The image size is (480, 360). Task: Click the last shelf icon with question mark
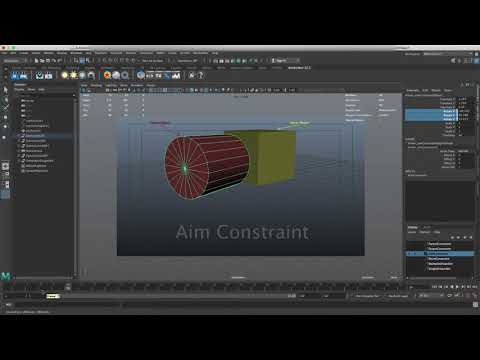pos(200,76)
